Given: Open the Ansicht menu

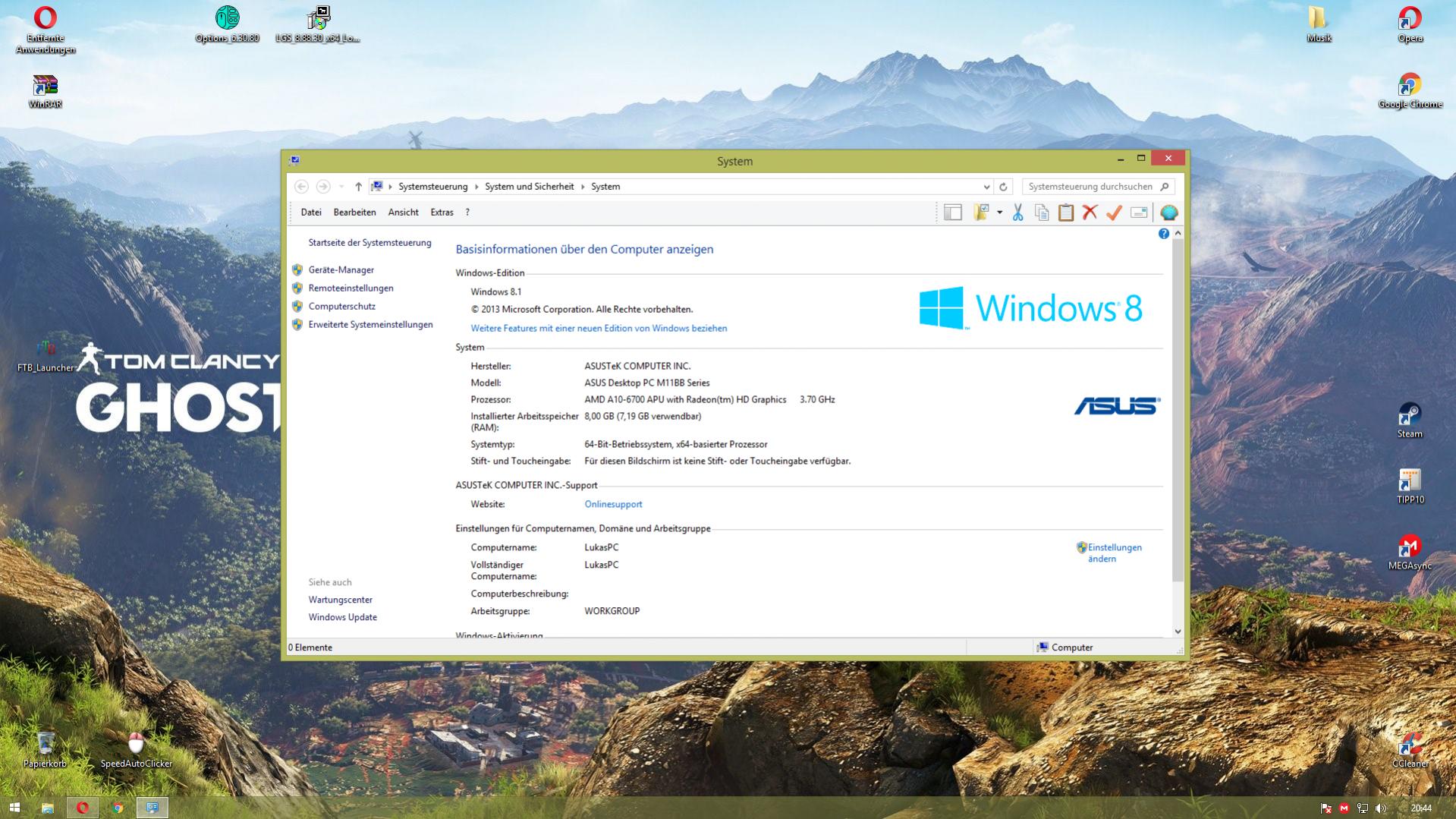Looking at the screenshot, I should [403, 213].
